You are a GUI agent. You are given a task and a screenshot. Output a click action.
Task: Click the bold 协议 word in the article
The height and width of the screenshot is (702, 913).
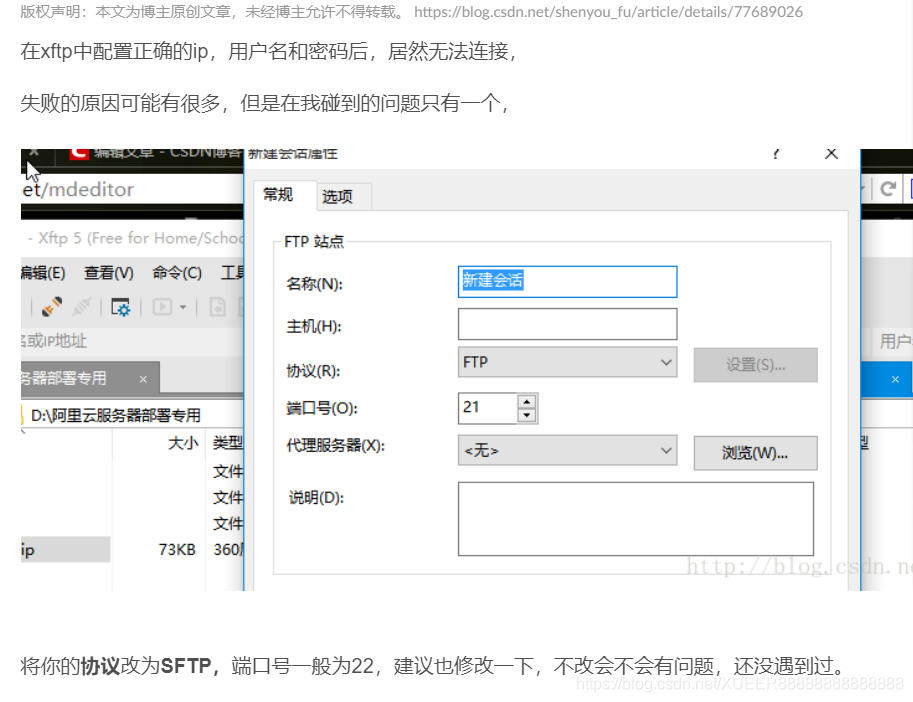click(x=100, y=666)
